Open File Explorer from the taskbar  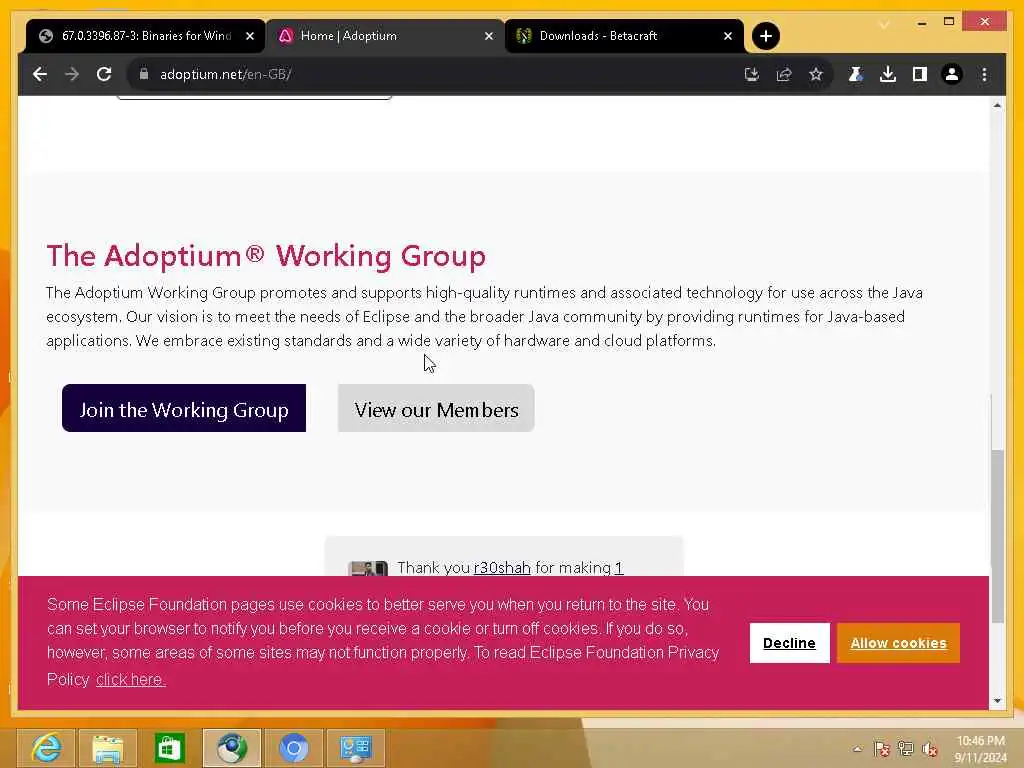click(108, 748)
